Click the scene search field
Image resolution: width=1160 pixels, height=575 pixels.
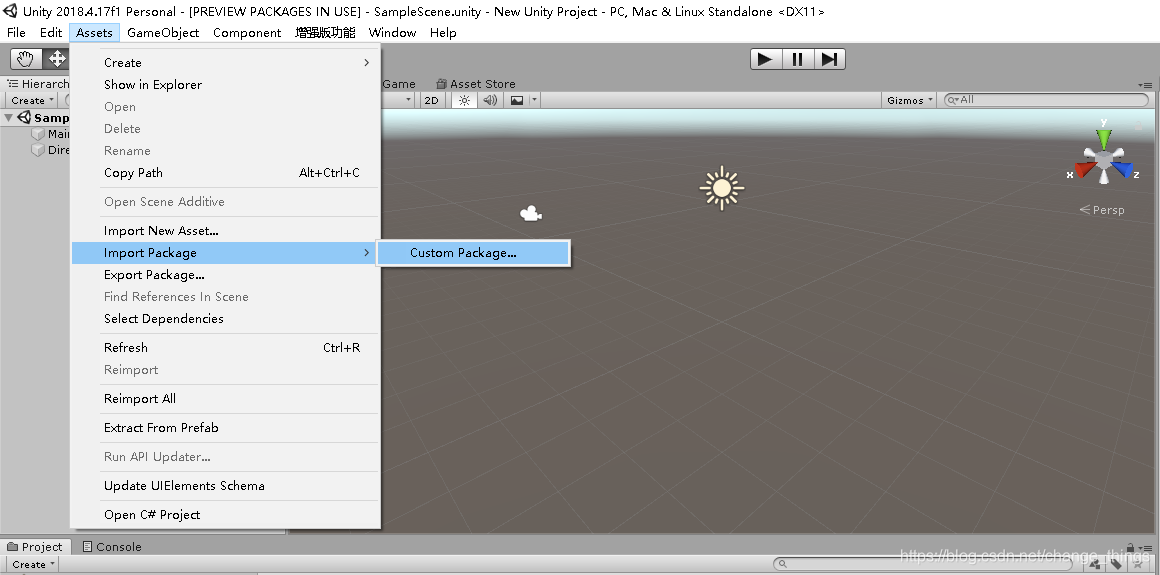1047,100
